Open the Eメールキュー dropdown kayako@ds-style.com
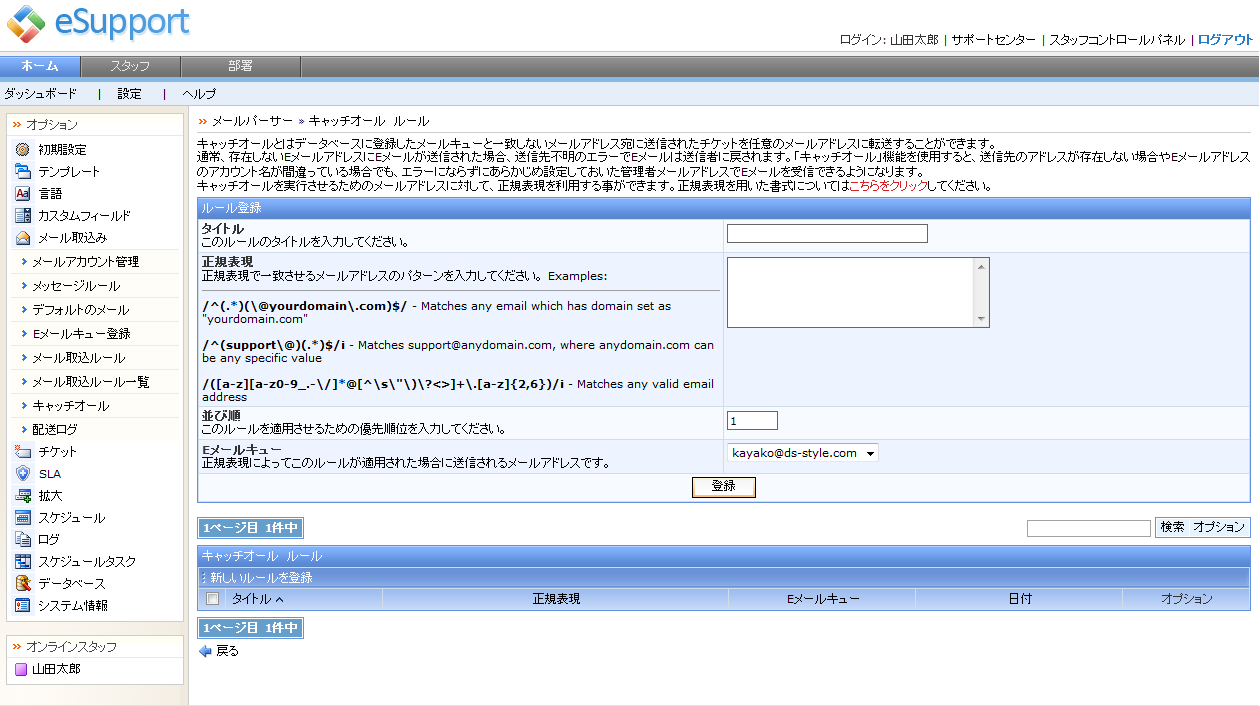 tap(803, 453)
